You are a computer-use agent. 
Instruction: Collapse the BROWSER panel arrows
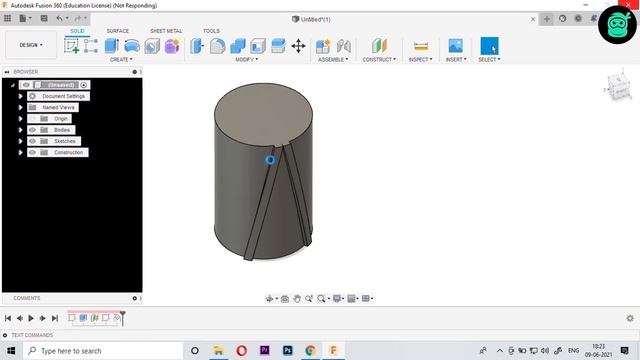point(7,72)
